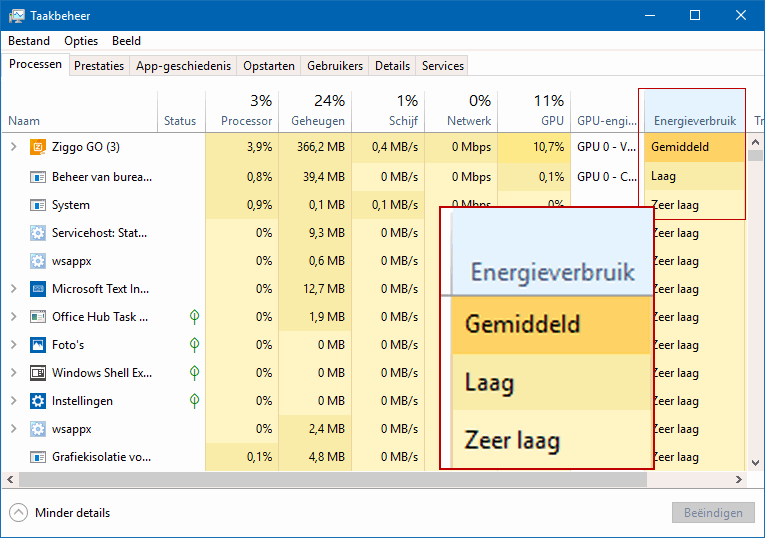Expand the Ziggo GO (3) process group
The image size is (765, 538).
point(14,147)
